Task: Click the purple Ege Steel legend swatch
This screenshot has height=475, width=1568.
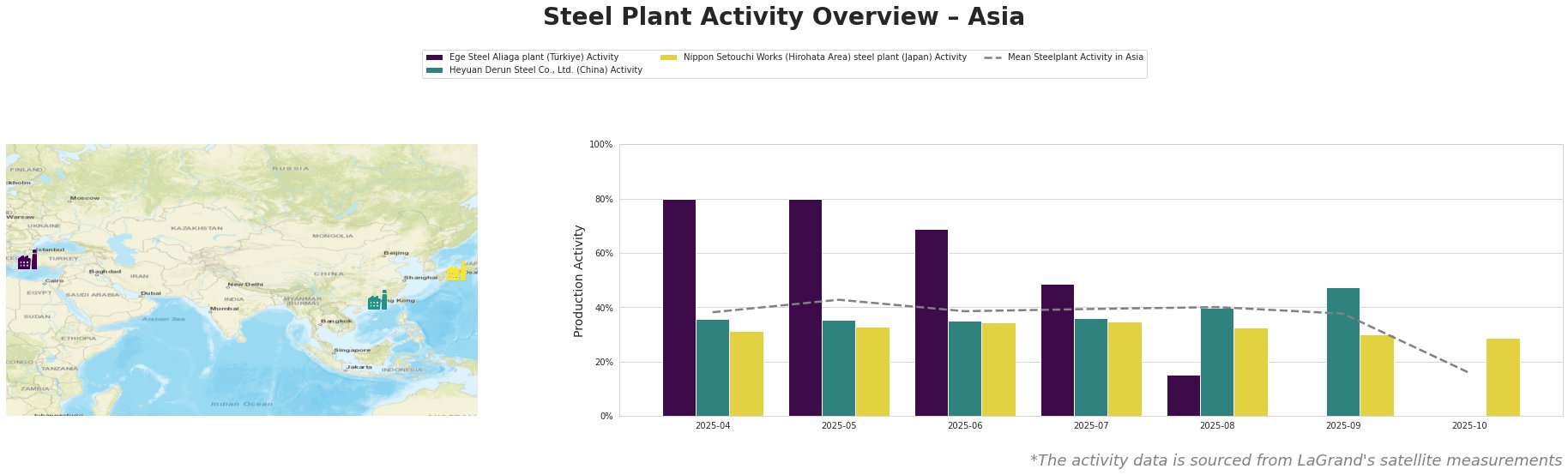Action: (x=434, y=57)
